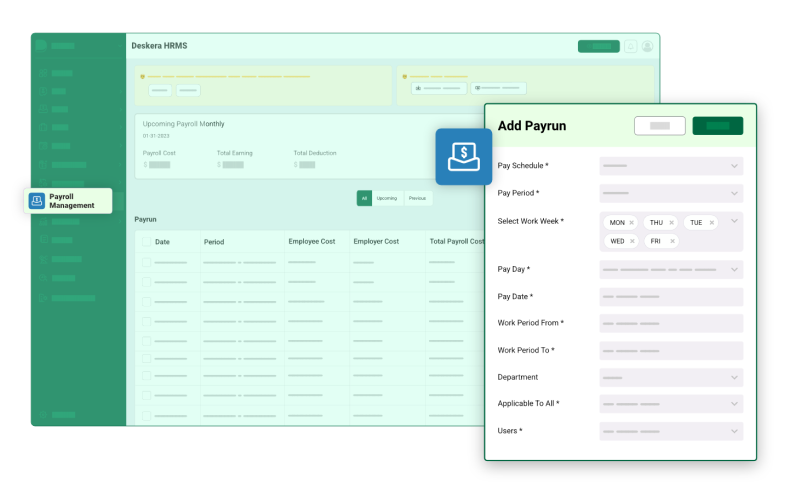Click the Total Payroll Cost column header

[456, 241]
